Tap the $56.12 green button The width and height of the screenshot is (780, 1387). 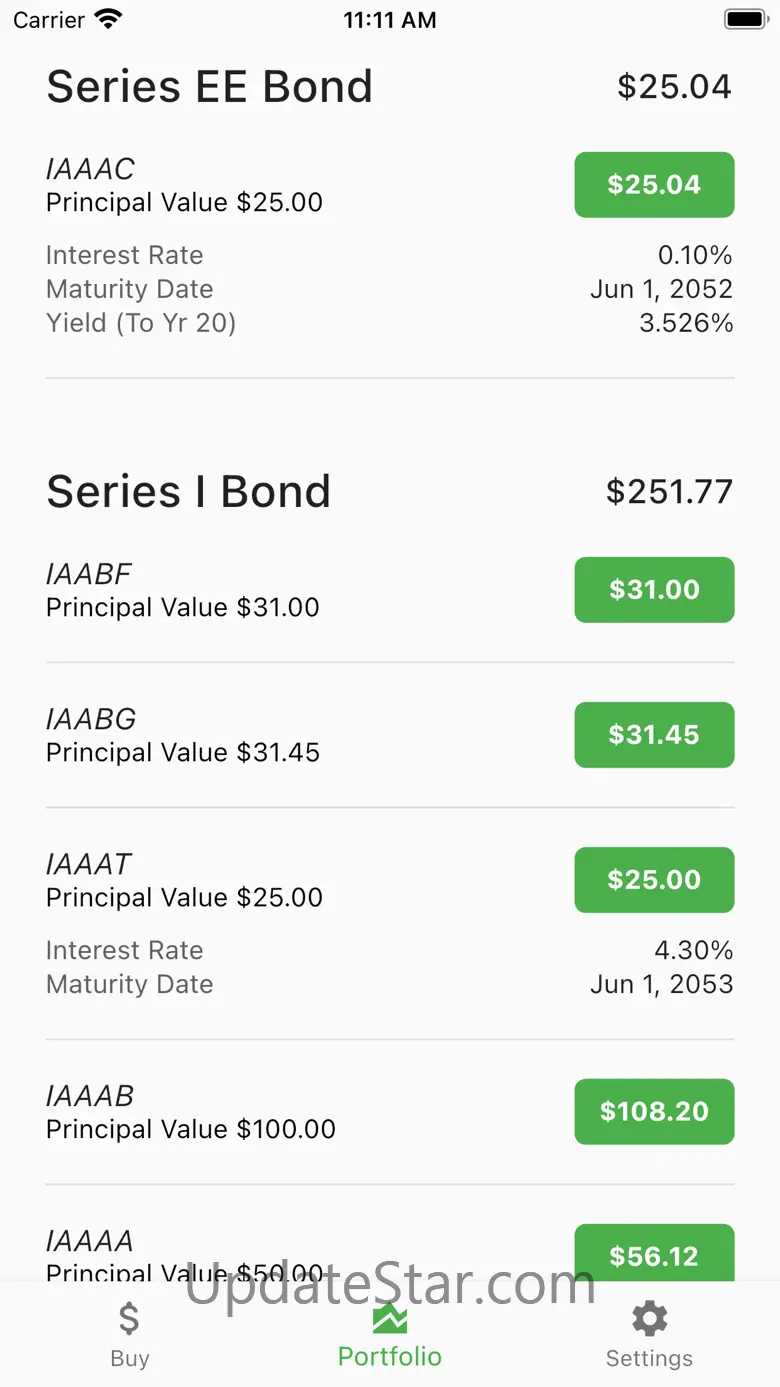pos(654,1254)
